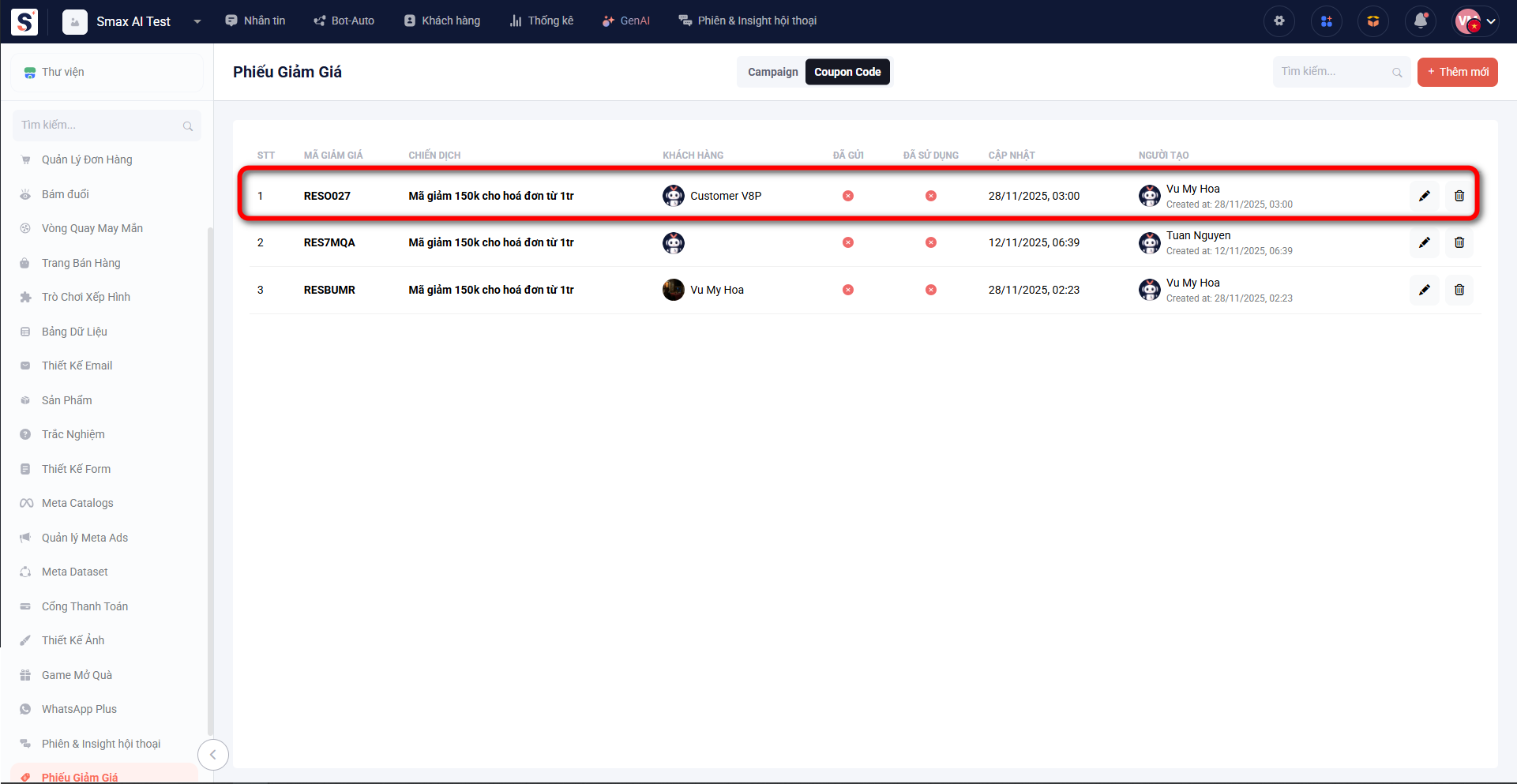Screen dimensions: 1517x784
Task: Open the Thống kê menu
Action: [x=542, y=21]
